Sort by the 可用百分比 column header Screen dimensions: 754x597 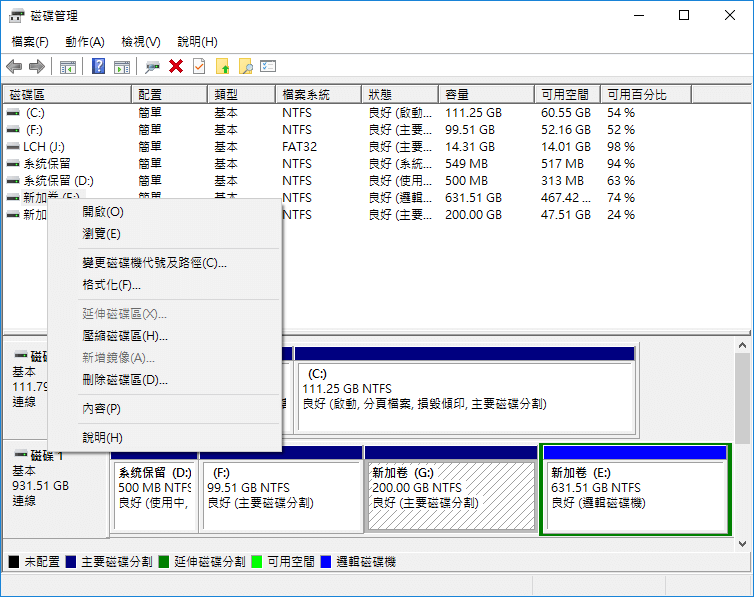point(646,95)
